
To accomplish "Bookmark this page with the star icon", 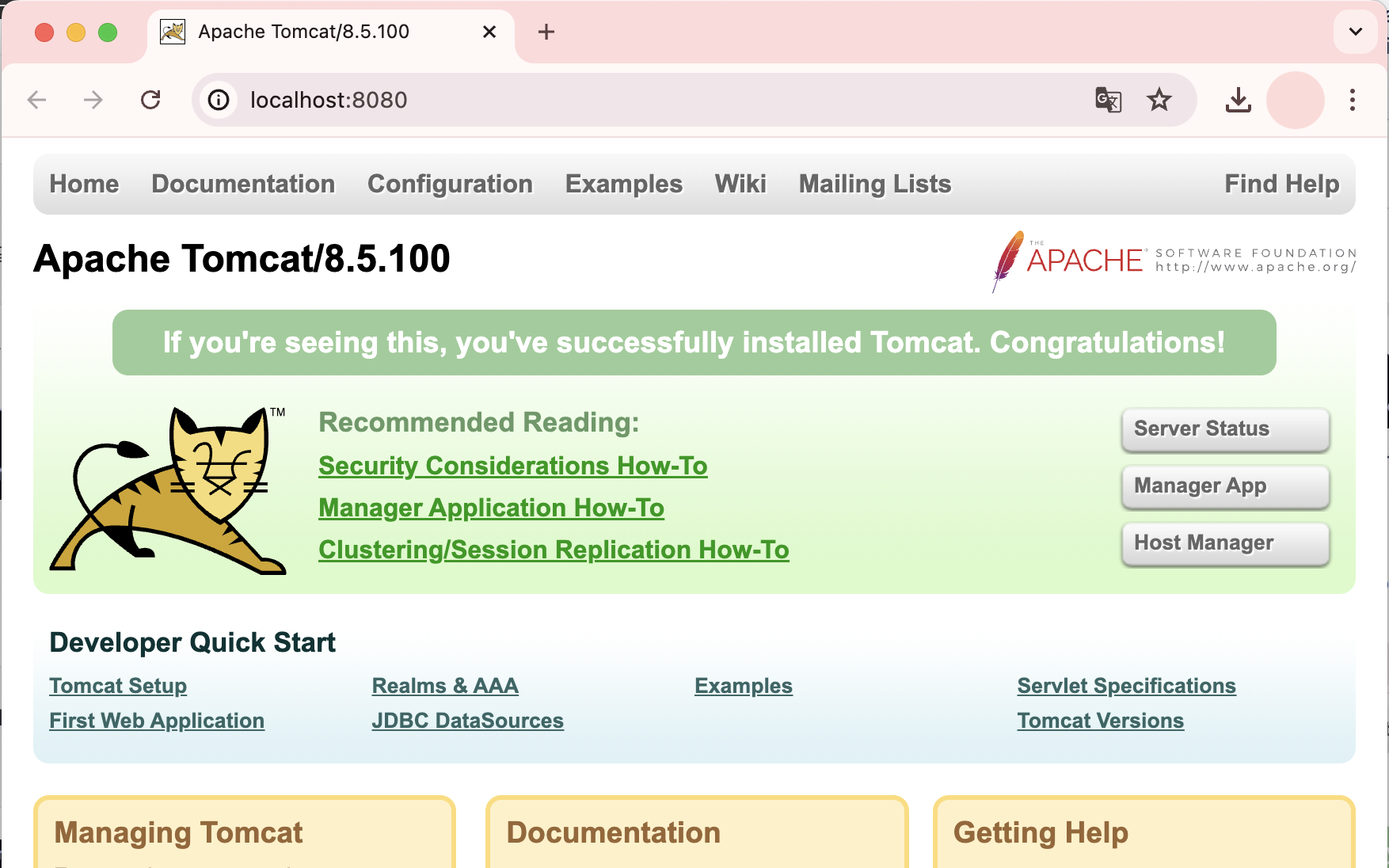I will tap(1159, 100).
